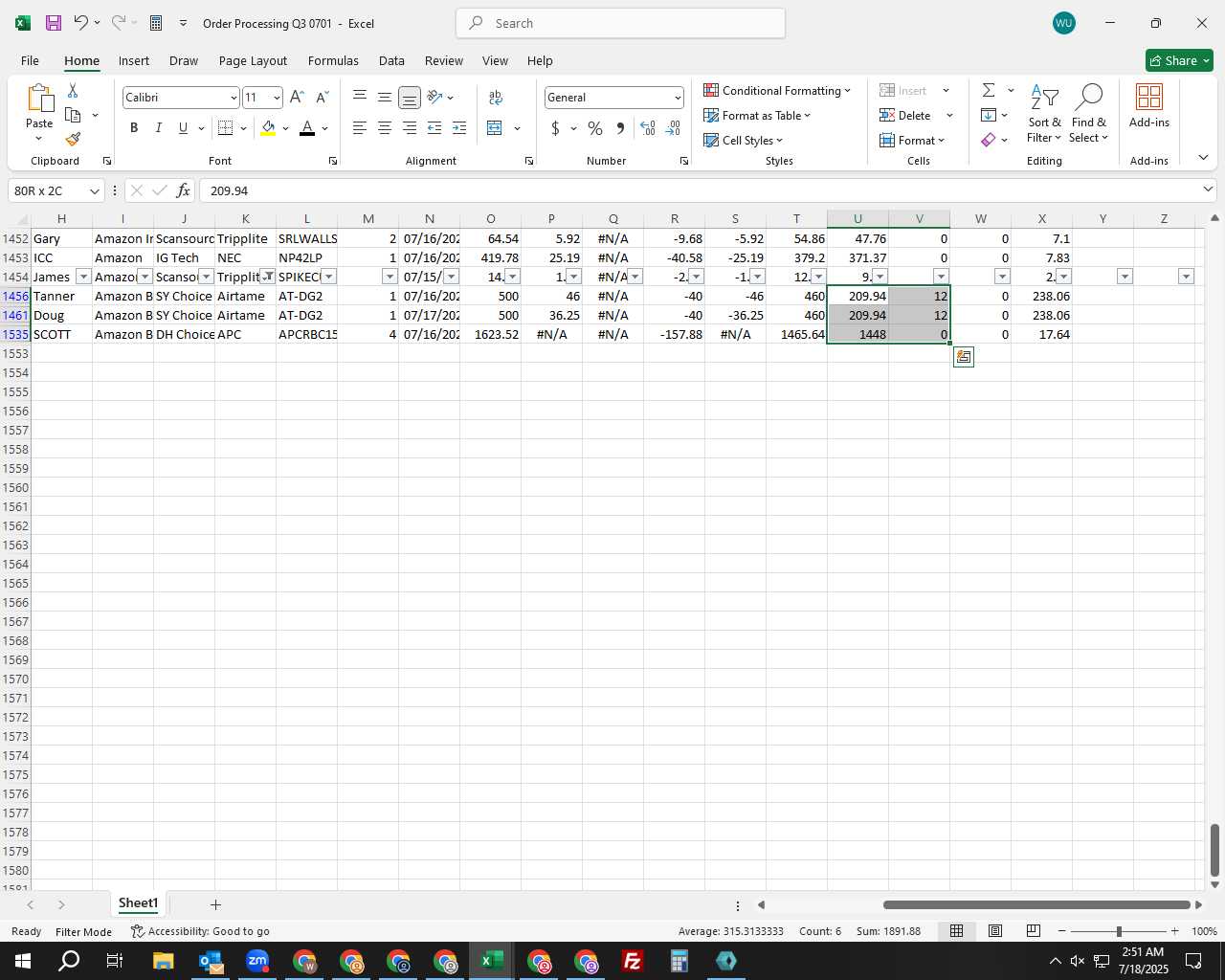Click the Save icon in title bar
Screen dimensions: 1225x980
pos(54,23)
